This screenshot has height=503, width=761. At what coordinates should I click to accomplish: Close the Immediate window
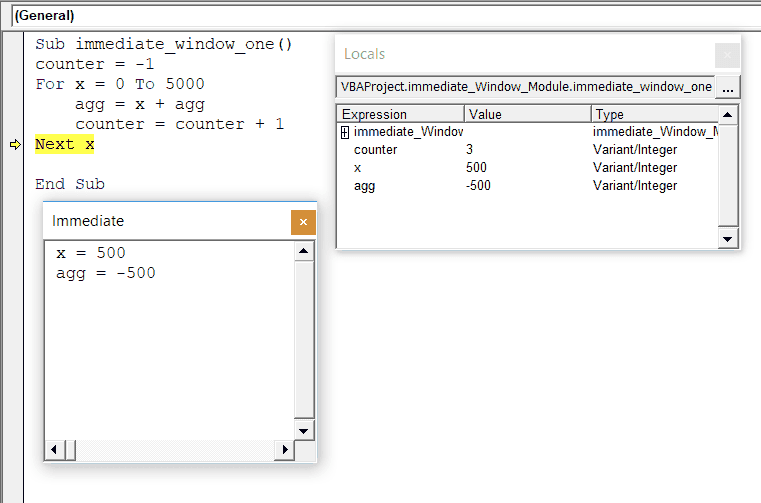(x=303, y=222)
